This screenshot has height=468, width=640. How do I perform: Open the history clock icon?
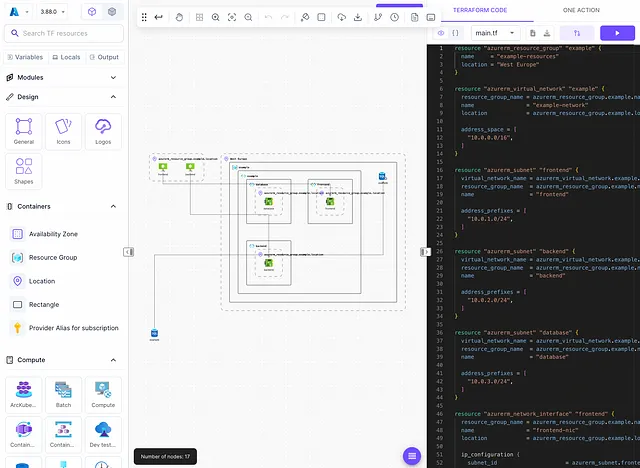(x=394, y=17)
